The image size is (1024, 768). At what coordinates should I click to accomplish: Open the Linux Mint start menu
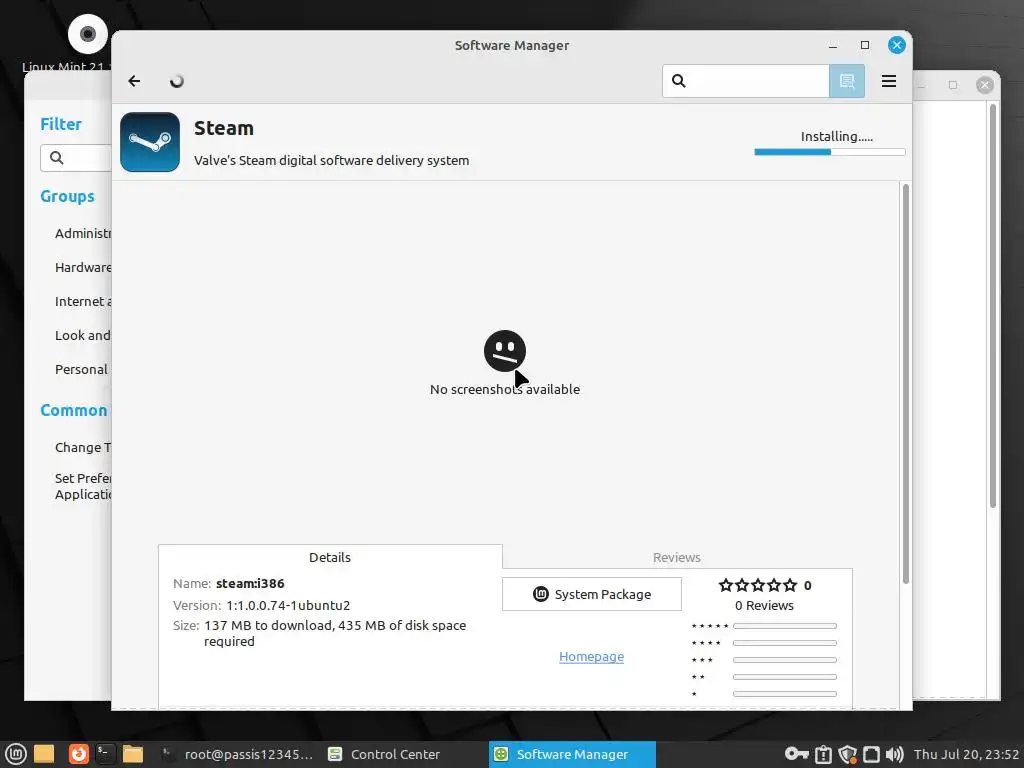pos(16,754)
